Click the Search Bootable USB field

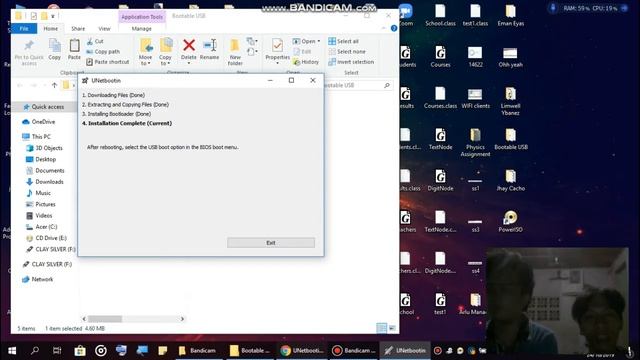pyautogui.click(x=357, y=85)
